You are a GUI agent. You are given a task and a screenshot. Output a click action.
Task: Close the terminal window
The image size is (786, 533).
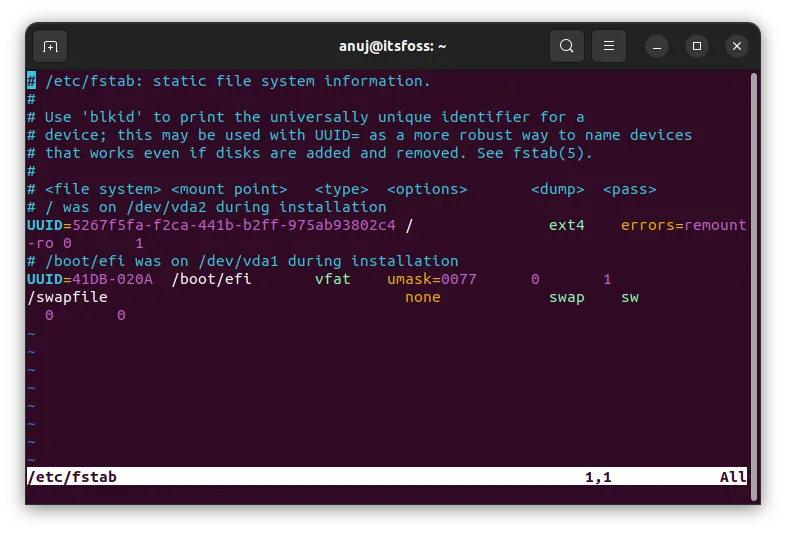tap(737, 46)
